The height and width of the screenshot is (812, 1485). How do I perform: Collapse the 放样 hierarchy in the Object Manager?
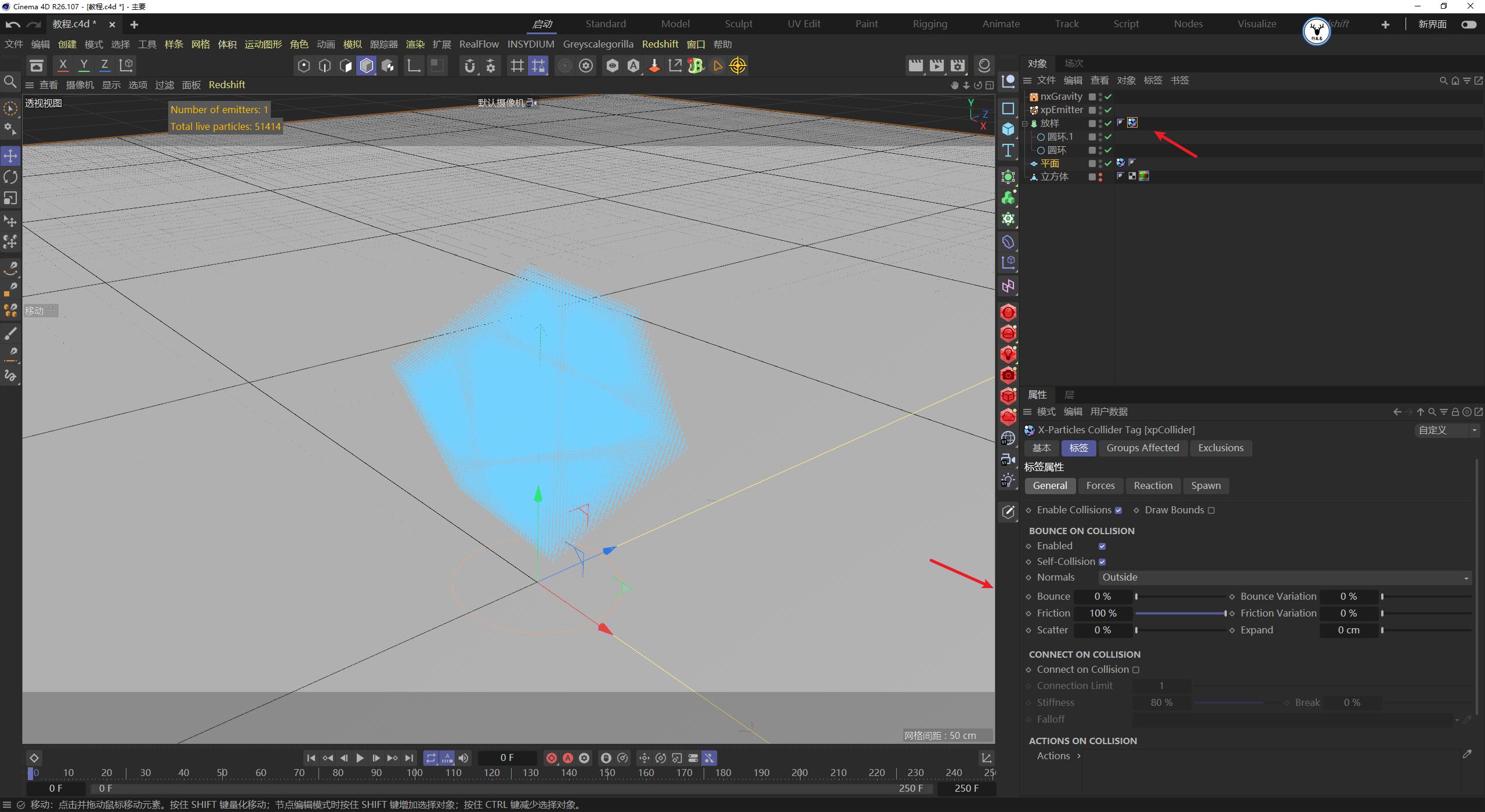click(1026, 123)
